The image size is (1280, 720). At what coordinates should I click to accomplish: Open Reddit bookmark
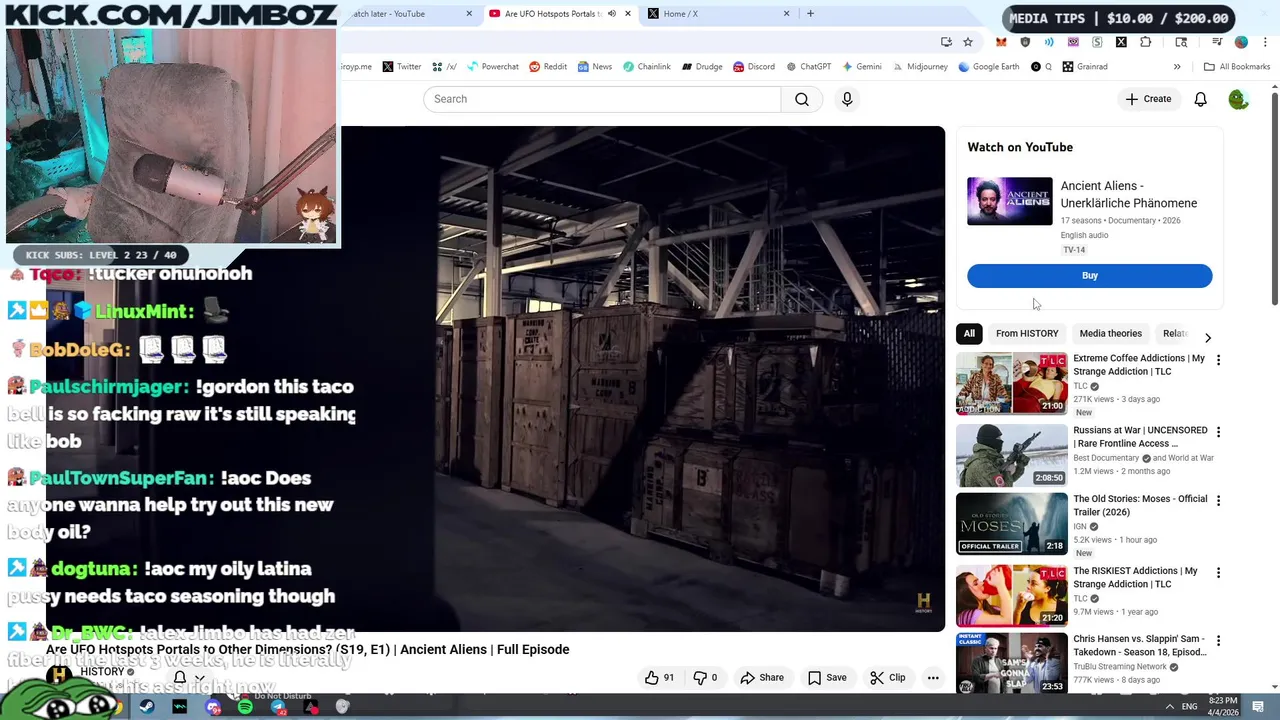point(547,67)
